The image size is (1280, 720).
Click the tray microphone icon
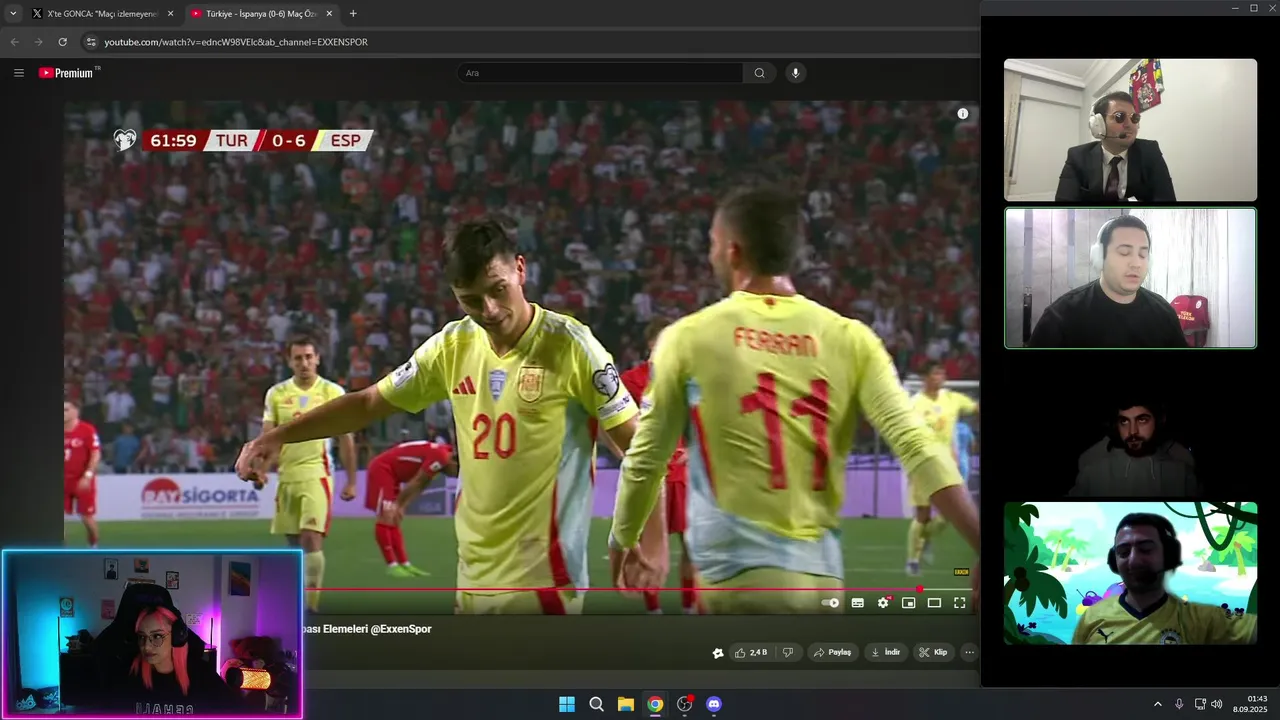[1179, 704]
